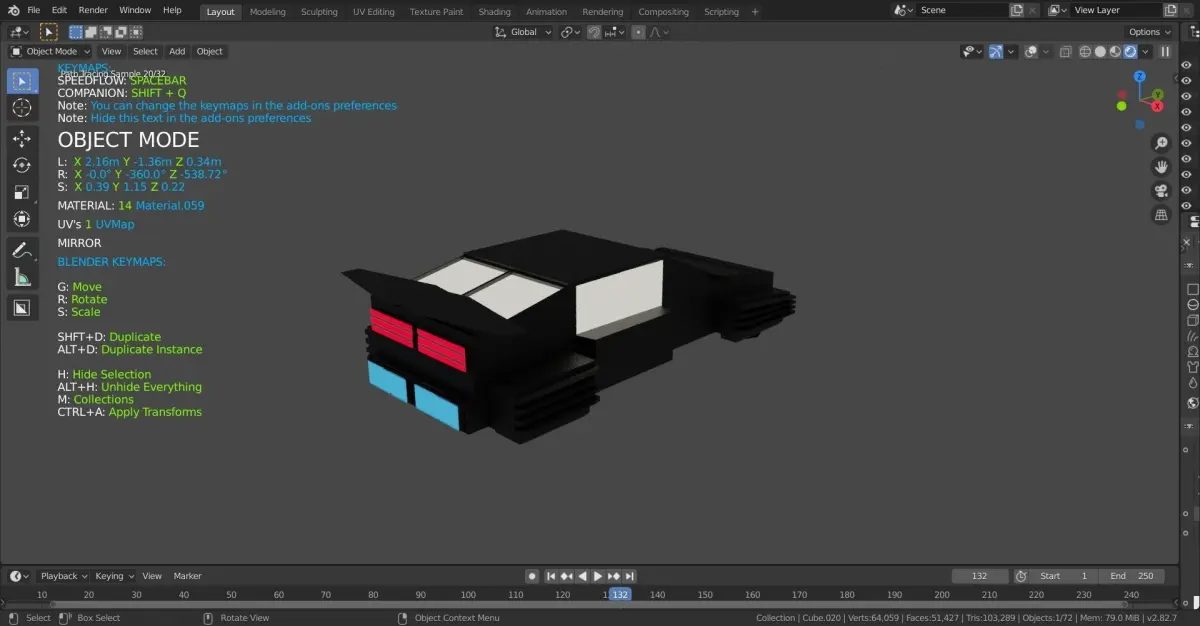Open the Options dropdown

(x=1150, y=32)
